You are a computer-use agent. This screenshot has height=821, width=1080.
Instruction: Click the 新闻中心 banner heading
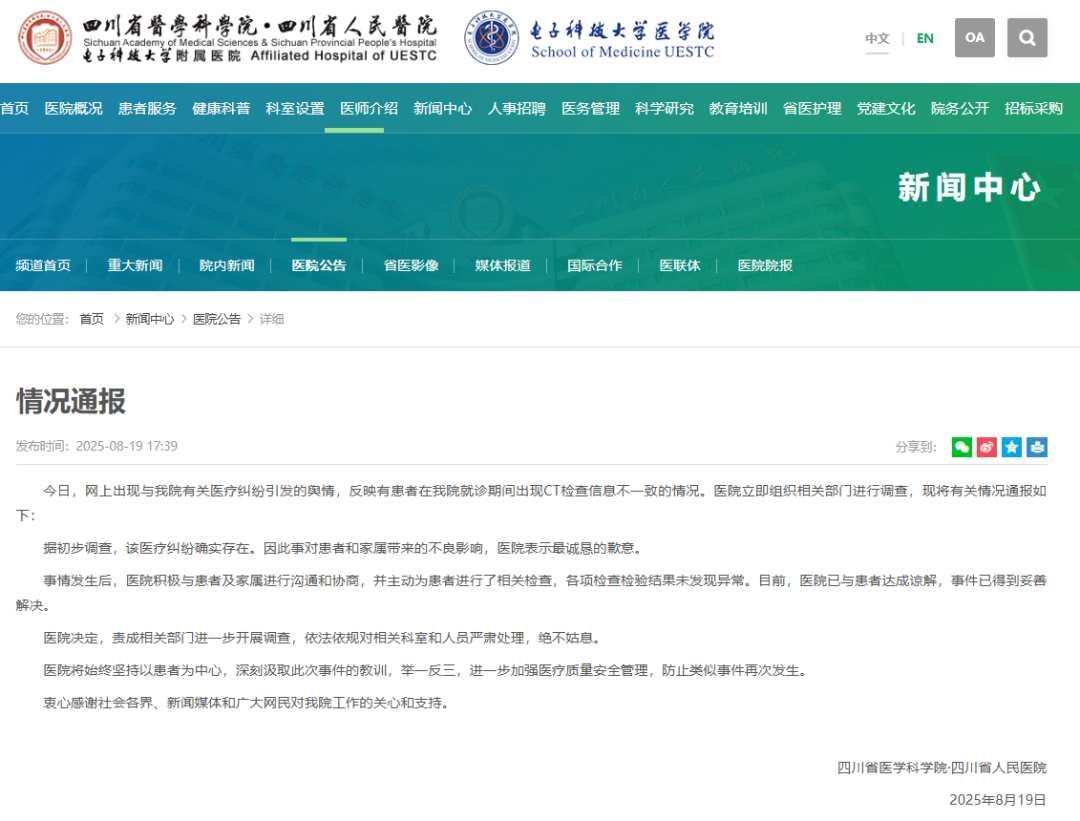point(969,187)
